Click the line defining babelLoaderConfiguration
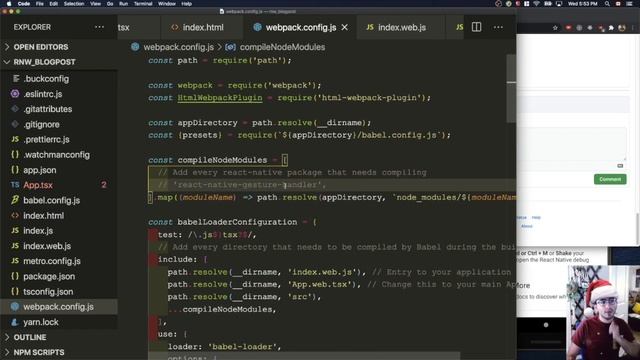The height and width of the screenshot is (360, 640). (232, 222)
